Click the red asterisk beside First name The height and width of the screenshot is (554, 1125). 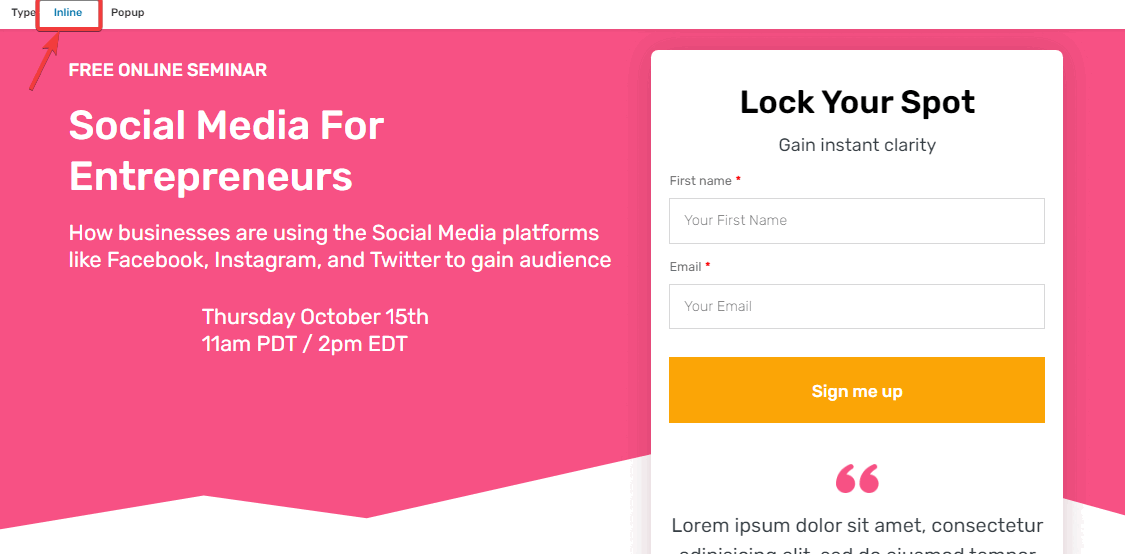[x=738, y=179]
